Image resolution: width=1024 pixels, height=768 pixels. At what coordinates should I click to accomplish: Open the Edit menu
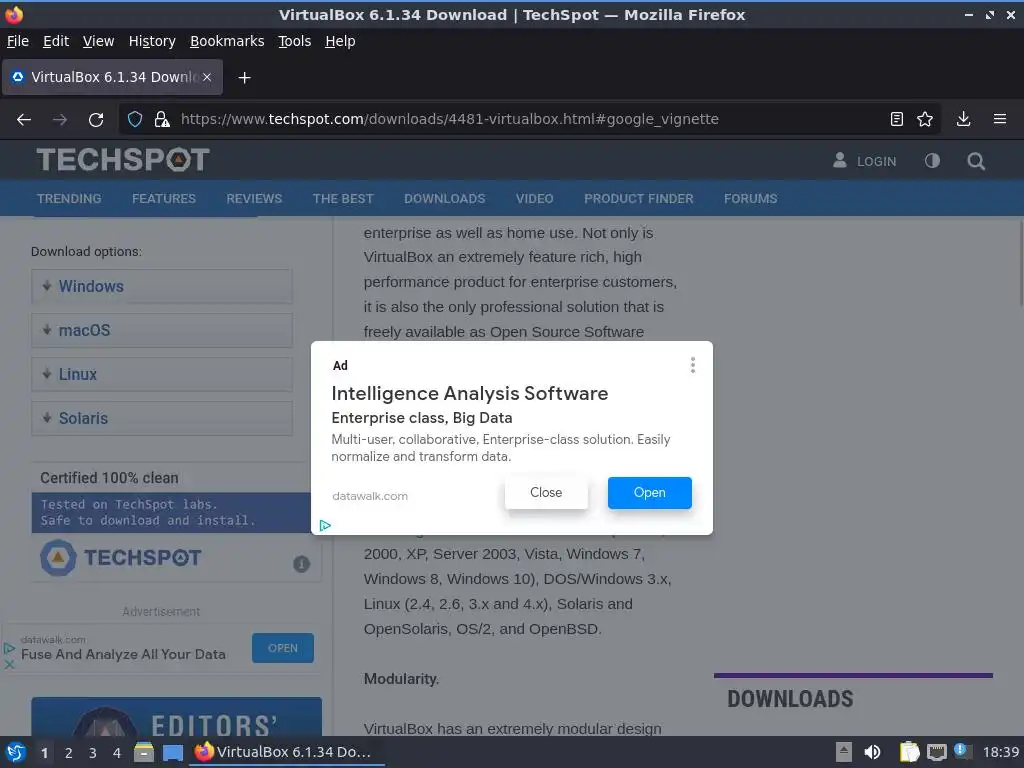pyautogui.click(x=56, y=41)
